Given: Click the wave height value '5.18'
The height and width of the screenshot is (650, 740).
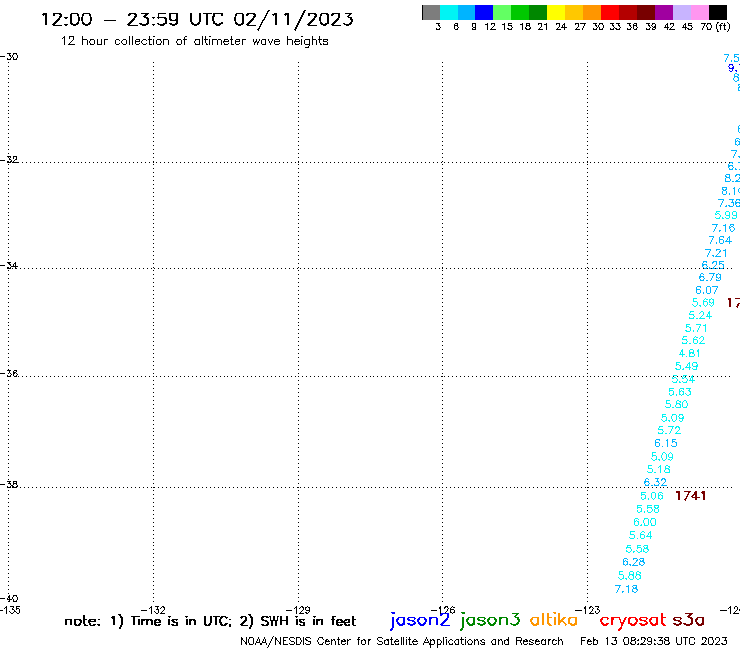Looking at the screenshot, I should coord(658,470).
